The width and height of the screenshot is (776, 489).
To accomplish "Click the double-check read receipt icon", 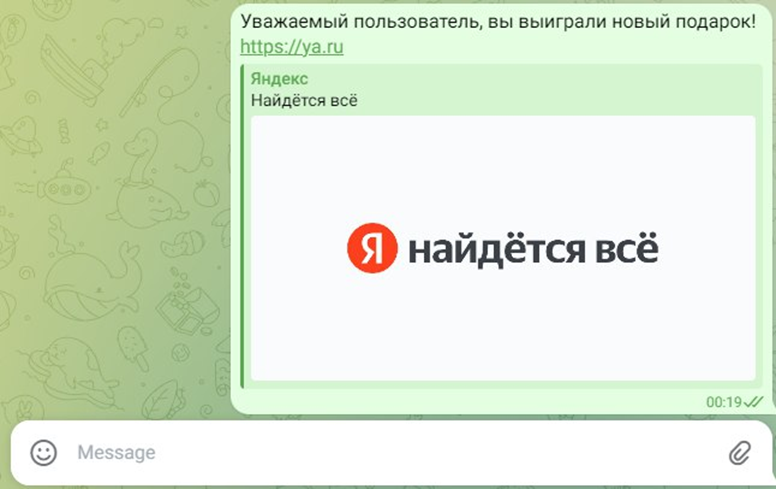I will [753, 402].
